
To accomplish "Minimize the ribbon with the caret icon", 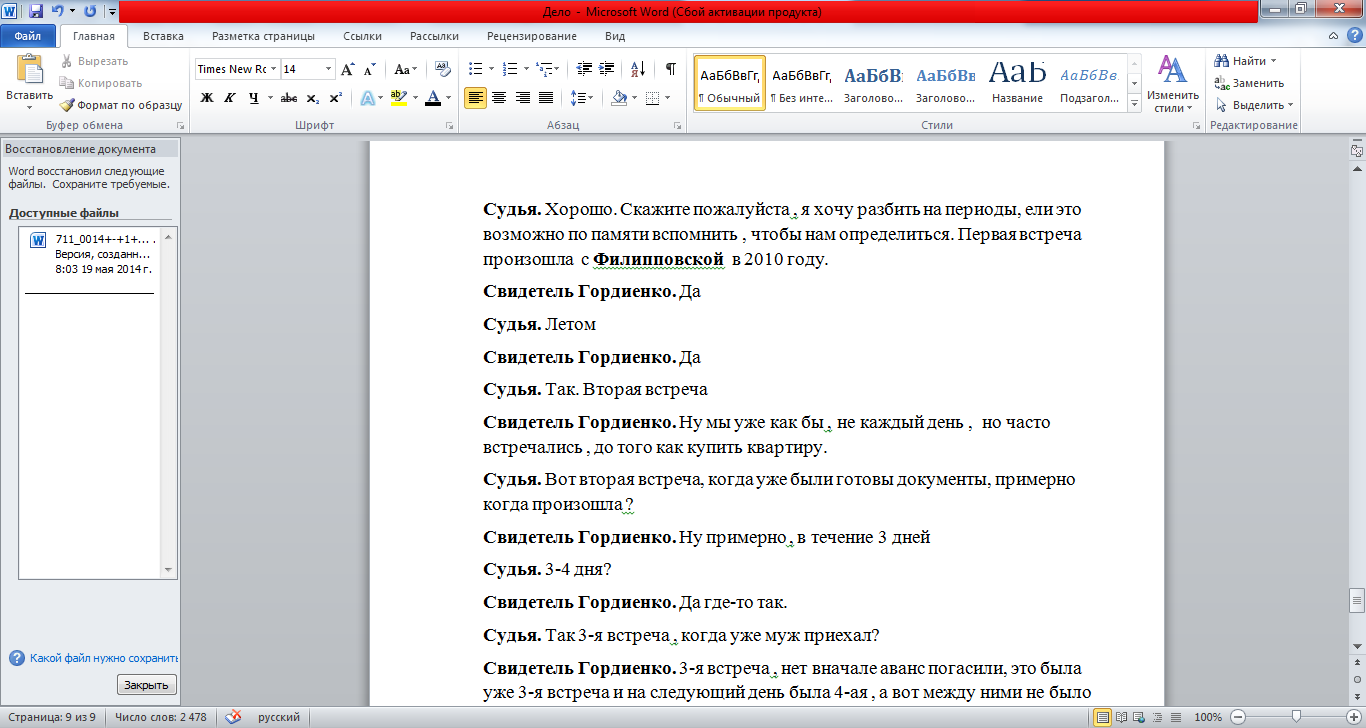I will click(x=1334, y=36).
